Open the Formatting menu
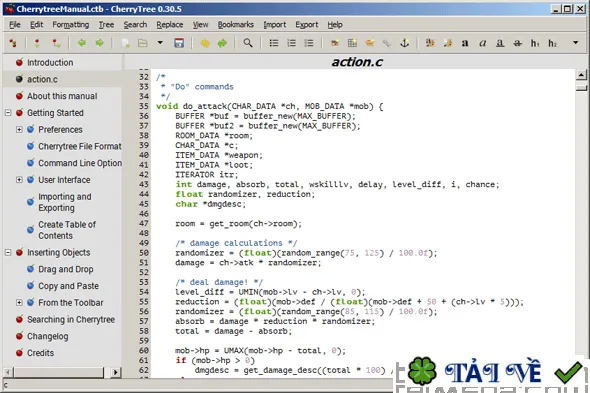Viewport: 590px width, 393px height. coord(71,25)
